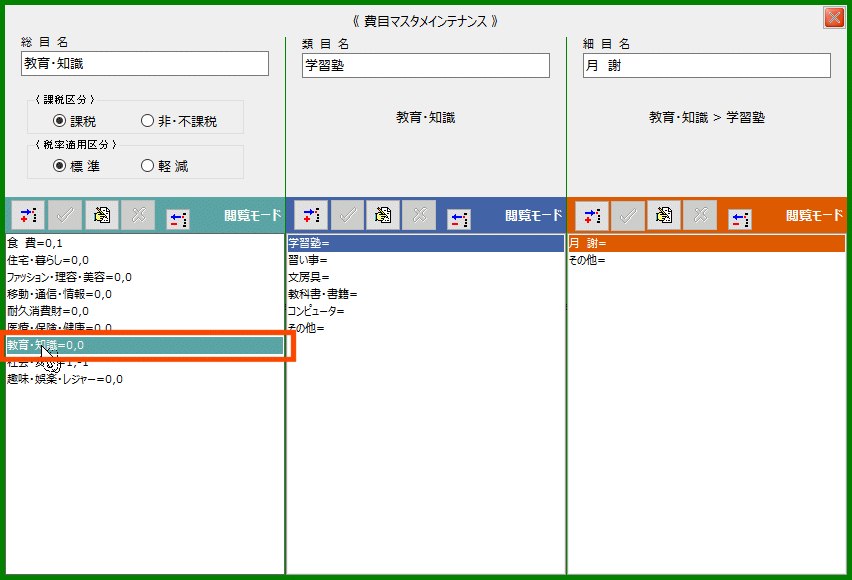This screenshot has width=852, height=580.
Task: Click the greyed X cancel icon in the blue toolbar
Action: click(419, 215)
